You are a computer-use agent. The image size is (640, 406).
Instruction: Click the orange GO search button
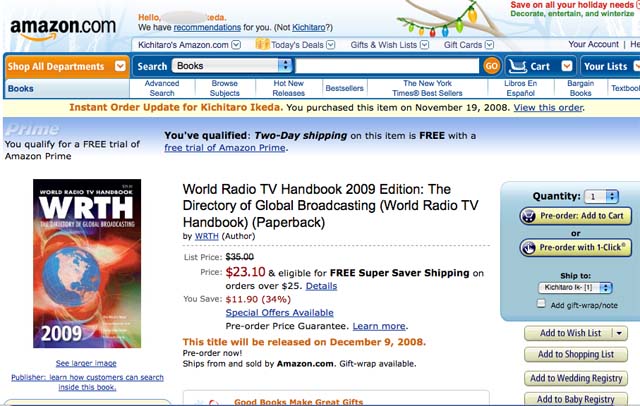click(x=491, y=66)
